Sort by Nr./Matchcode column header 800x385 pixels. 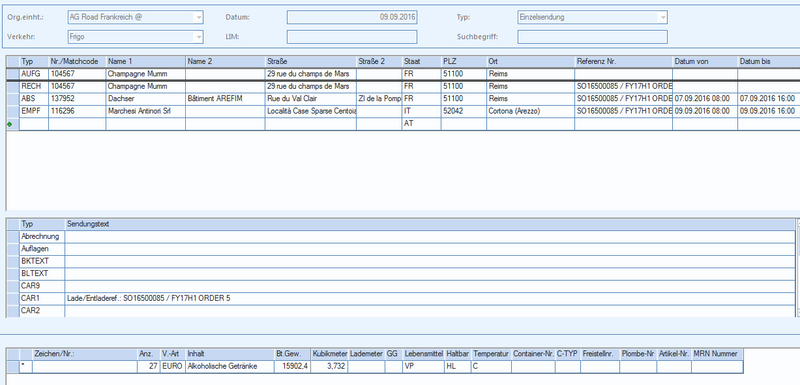click(x=77, y=62)
